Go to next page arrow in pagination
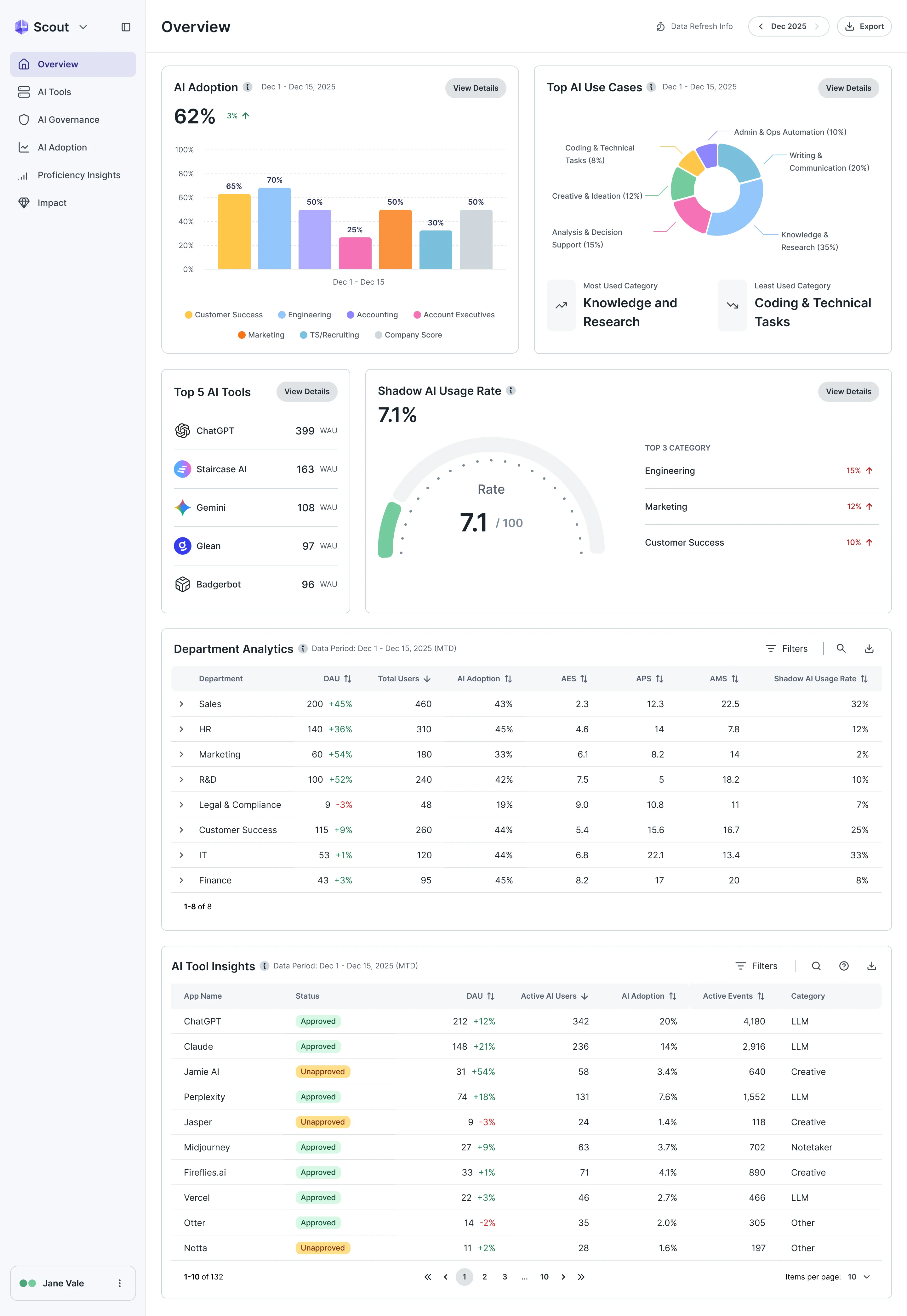Image resolution: width=907 pixels, height=1316 pixels. (x=563, y=1277)
